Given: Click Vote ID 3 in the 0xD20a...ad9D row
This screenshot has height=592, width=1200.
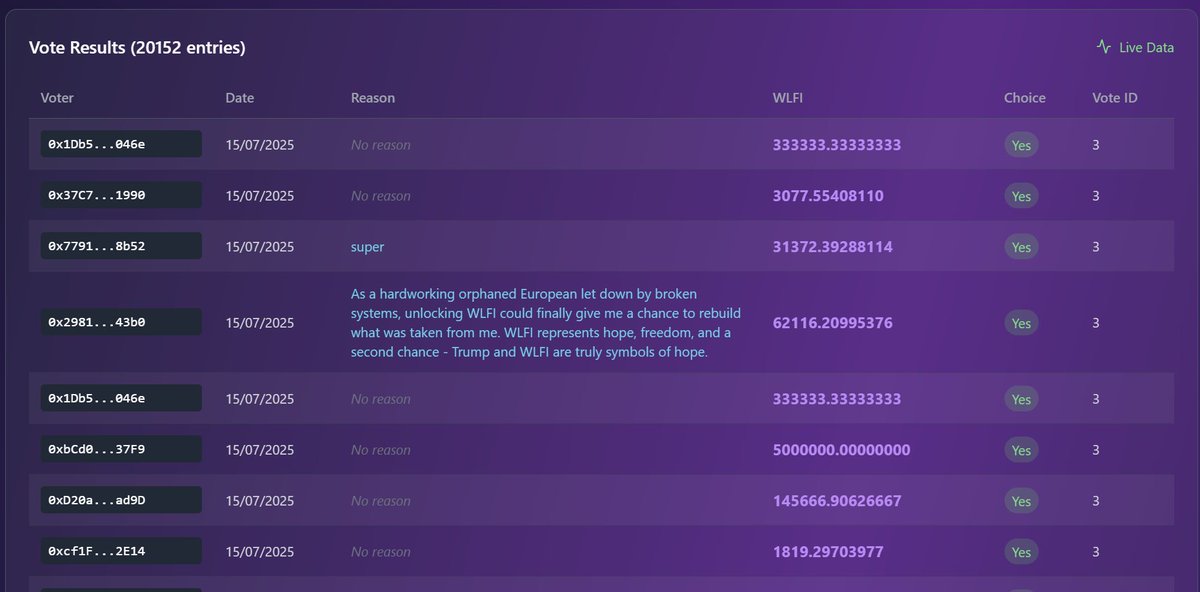Looking at the screenshot, I should pyautogui.click(x=1096, y=501).
